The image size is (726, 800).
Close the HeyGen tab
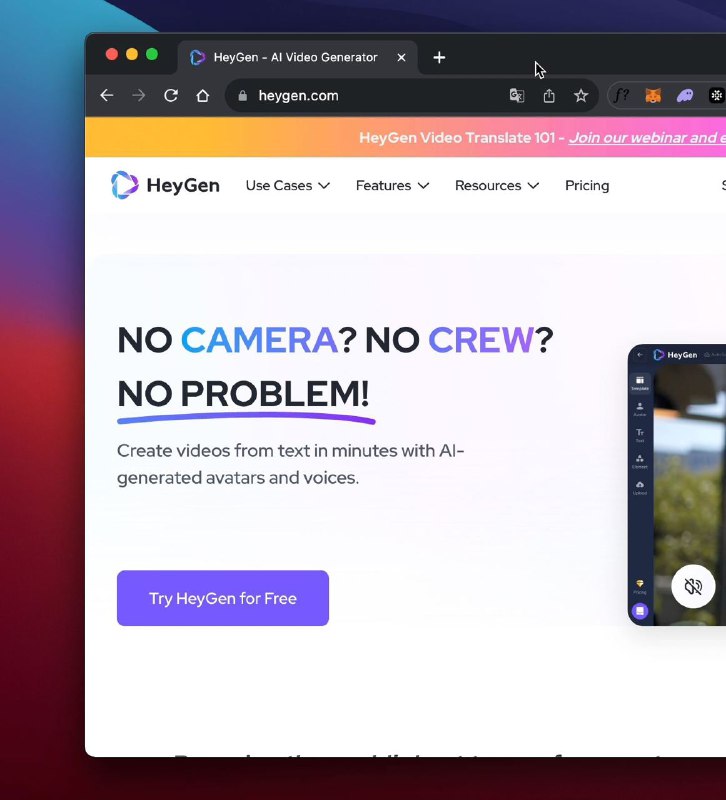(x=402, y=58)
